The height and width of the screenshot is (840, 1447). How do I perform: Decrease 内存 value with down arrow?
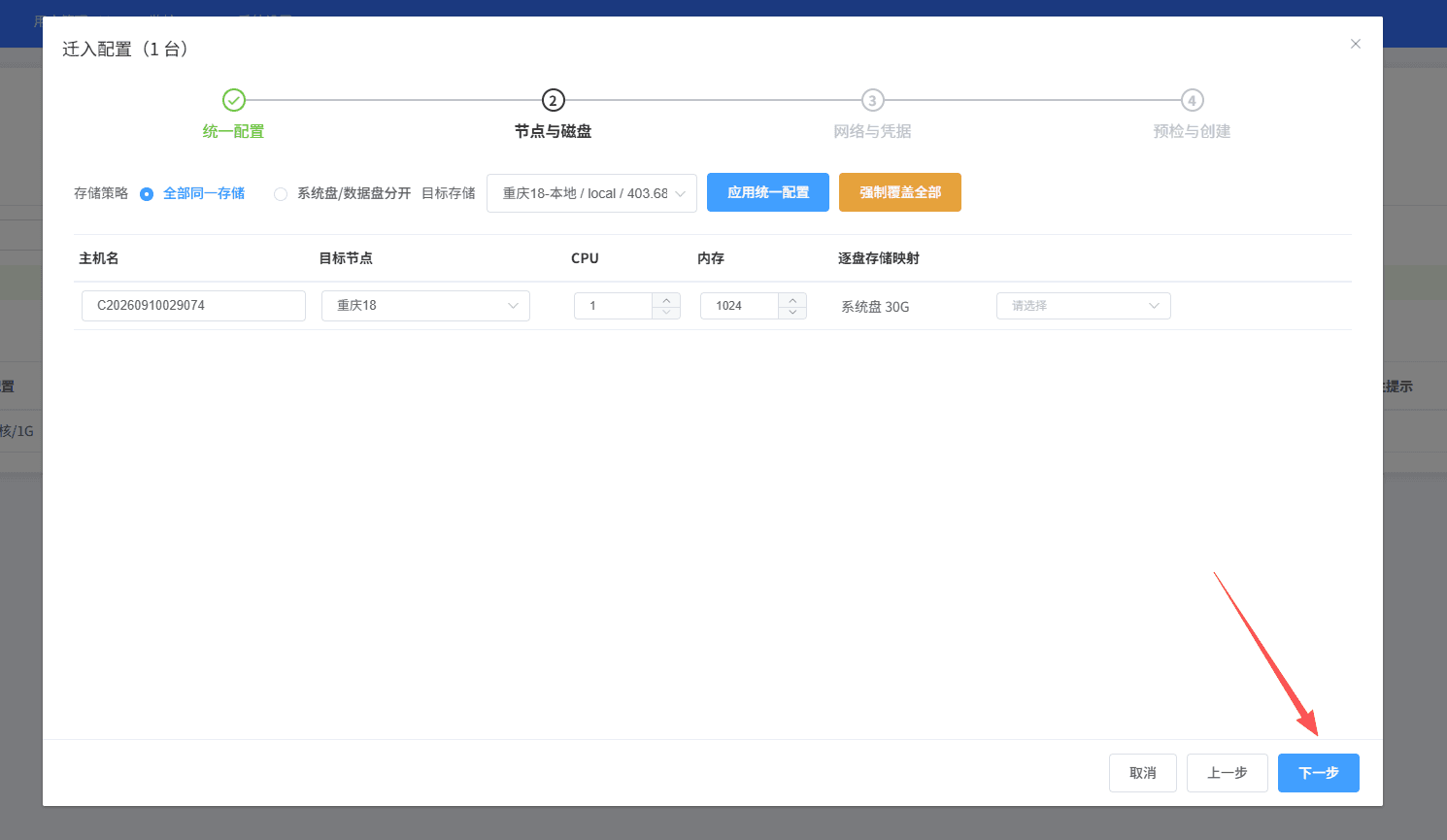coord(792,313)
